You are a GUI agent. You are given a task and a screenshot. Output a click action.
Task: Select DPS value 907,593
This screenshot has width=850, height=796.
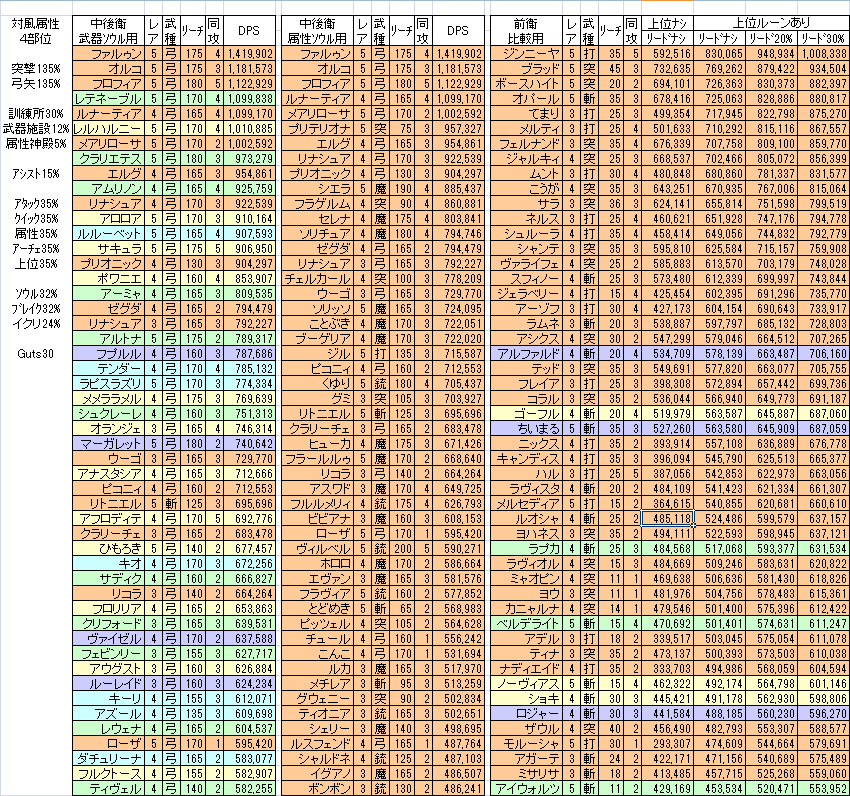click(249, 234)
